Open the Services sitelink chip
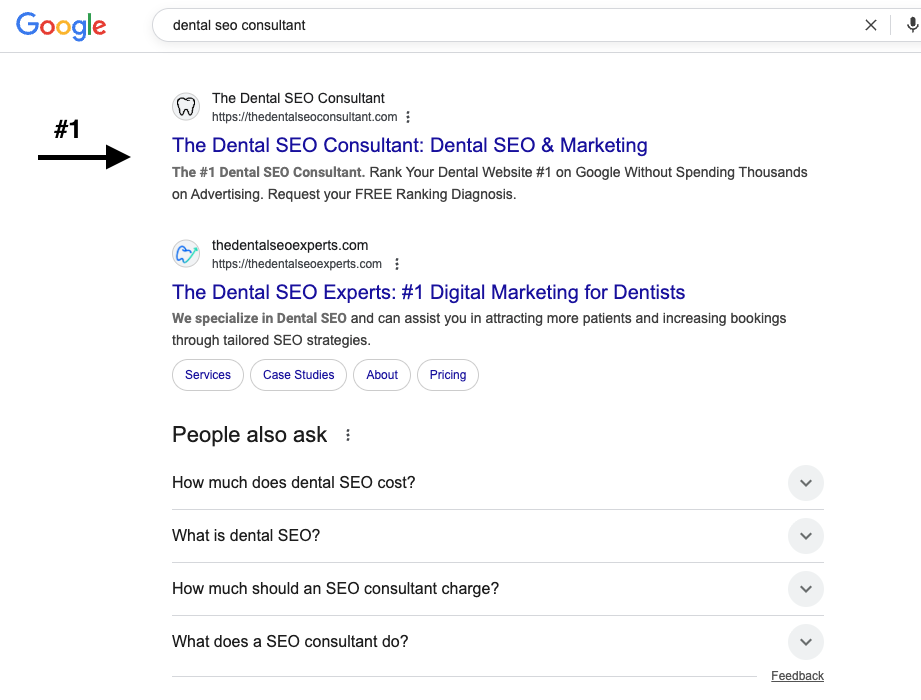 (x=208, y=375)
